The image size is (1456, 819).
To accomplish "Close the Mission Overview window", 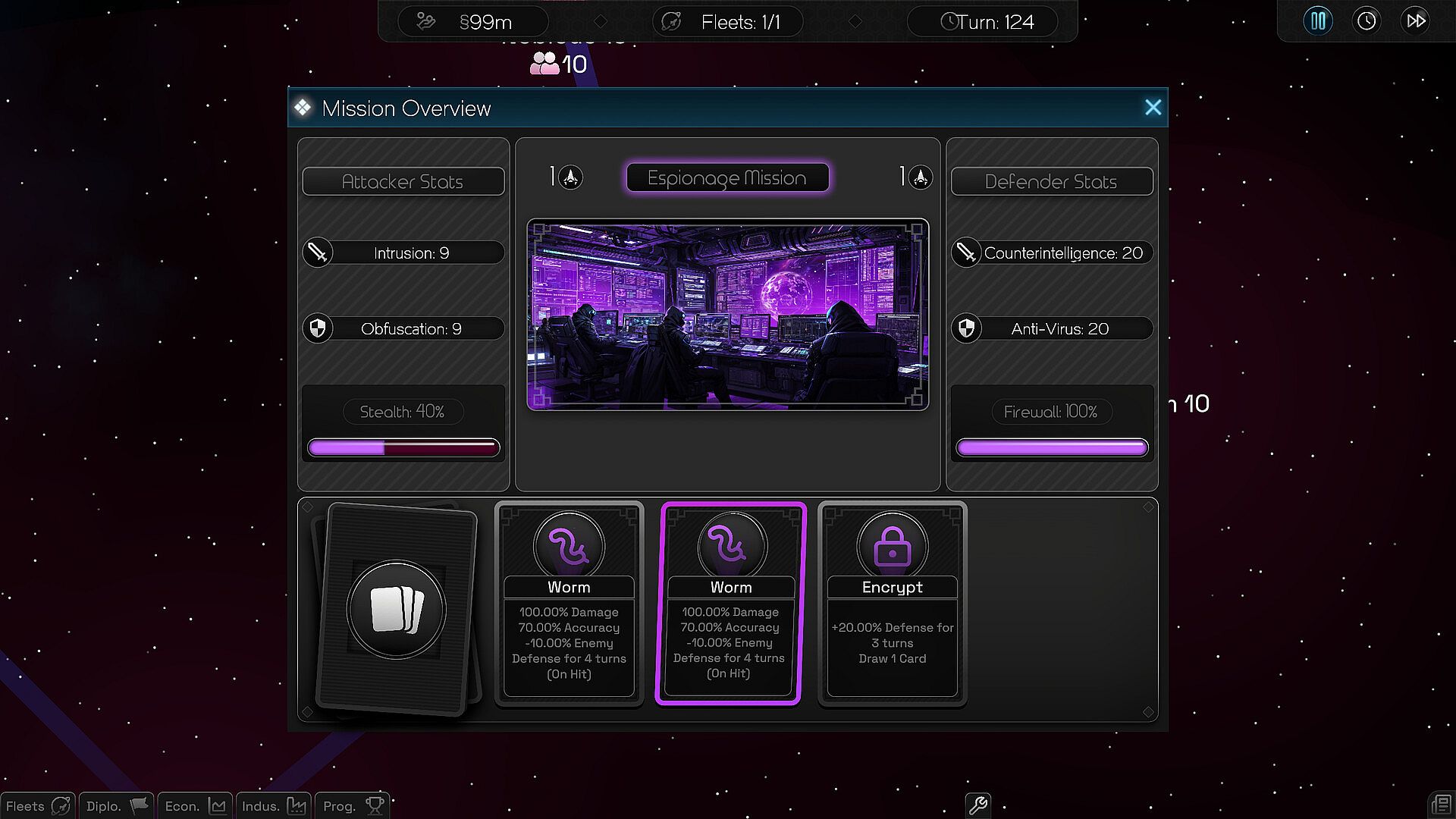I will point(1153,108).
